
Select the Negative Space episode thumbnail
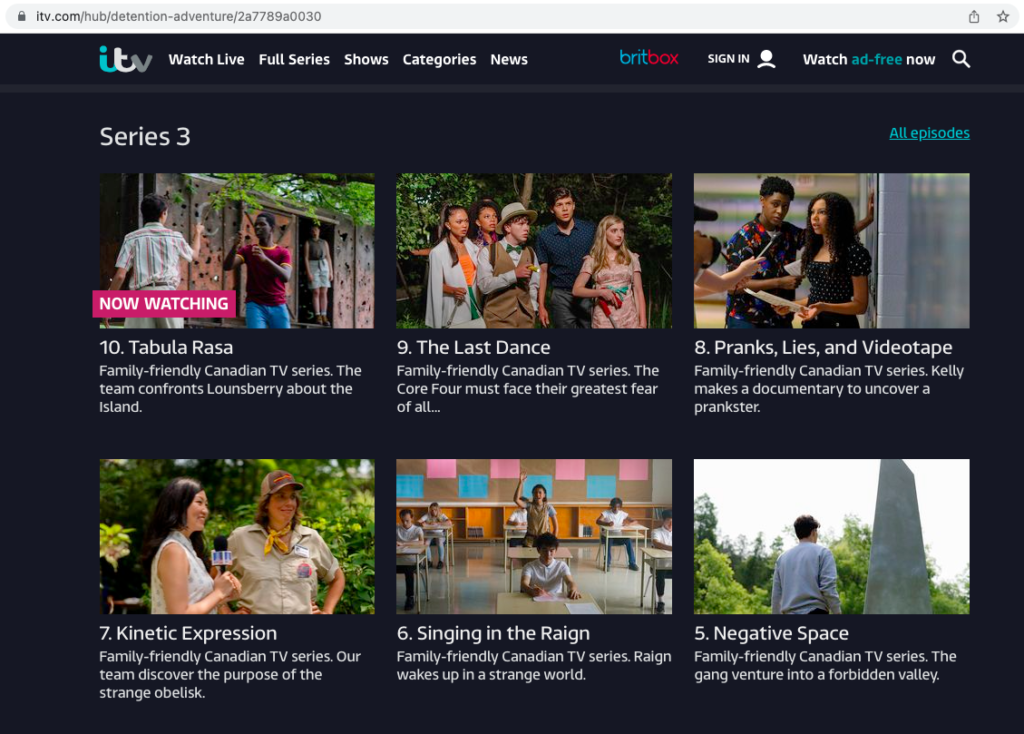(x=831, y=536)
